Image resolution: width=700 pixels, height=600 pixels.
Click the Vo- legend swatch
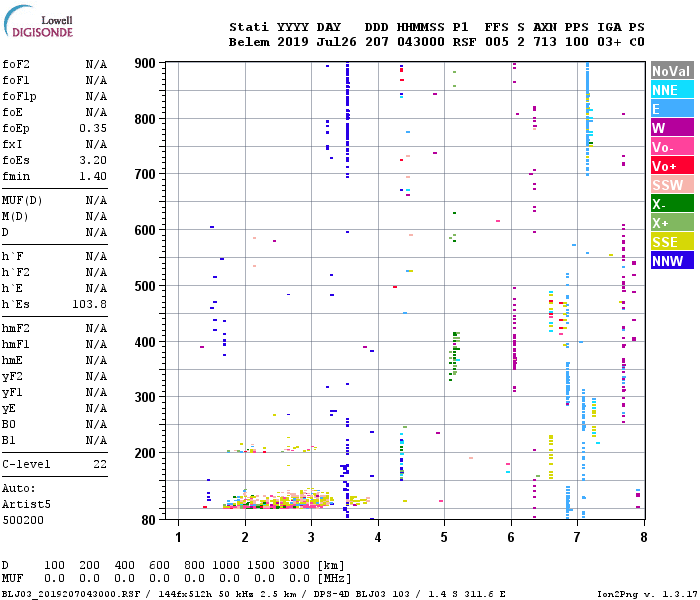point(672,147)
